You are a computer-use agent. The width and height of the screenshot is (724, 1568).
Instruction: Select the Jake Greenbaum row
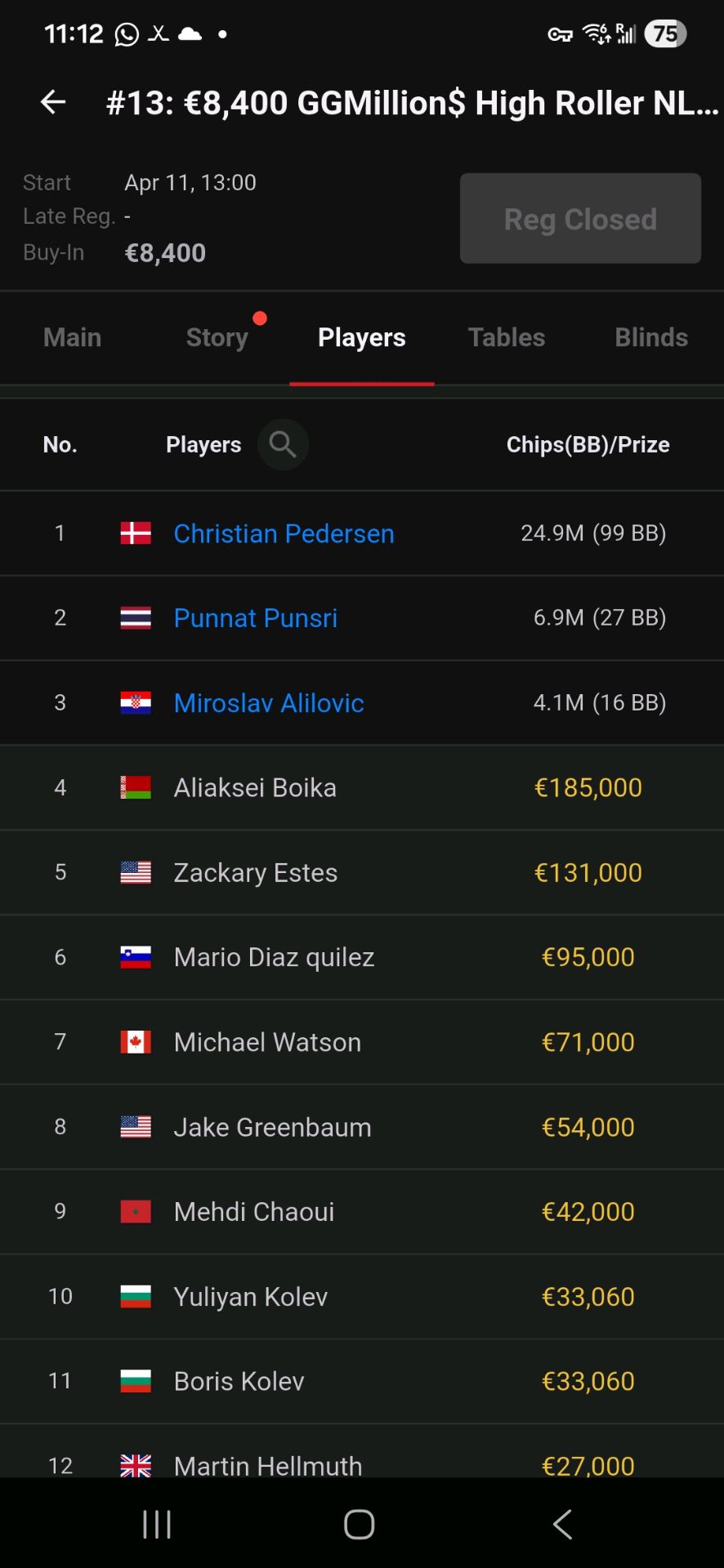point(362,1127)
